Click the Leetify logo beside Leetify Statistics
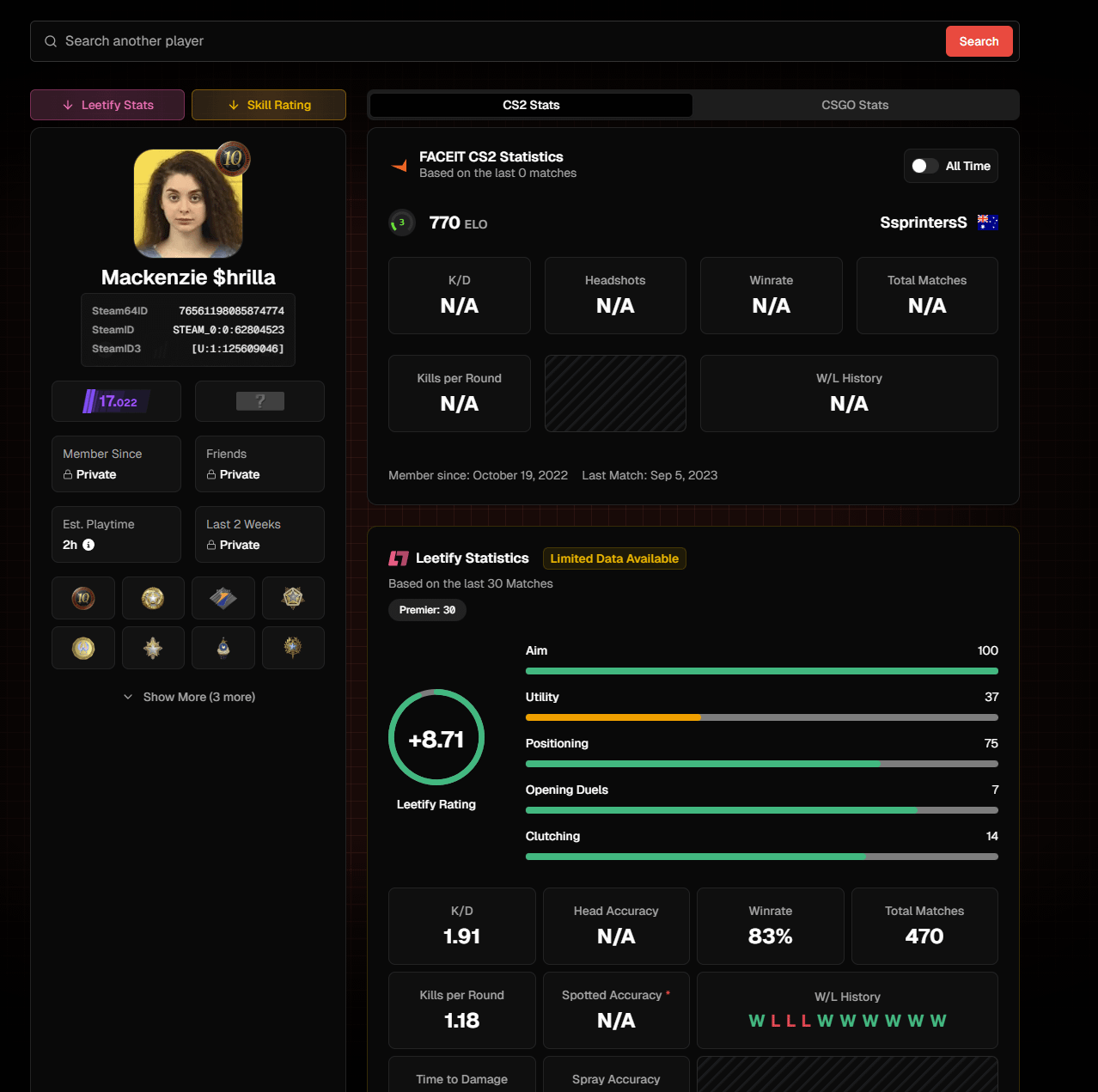The image size is (1098, 1092). (x=399, y=558)
